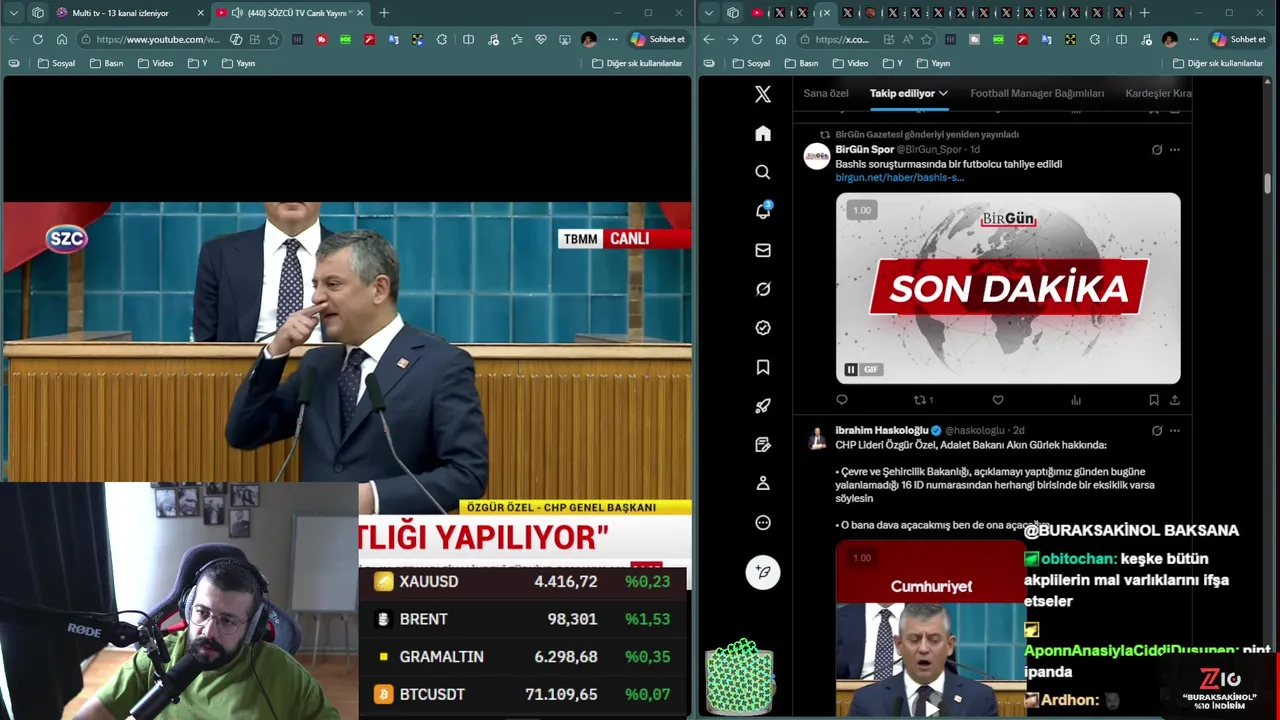Image resolution: width=1280 pixels, height=720 pixels.
Task: Bookmark the BirGün Spor post
Action: [x=1154, y=400]
